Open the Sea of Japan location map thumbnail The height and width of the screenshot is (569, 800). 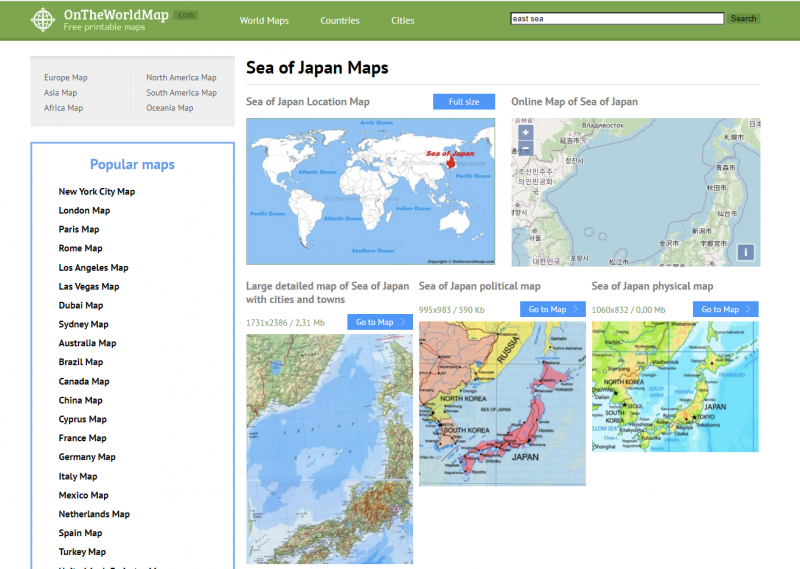pos(370,191)
